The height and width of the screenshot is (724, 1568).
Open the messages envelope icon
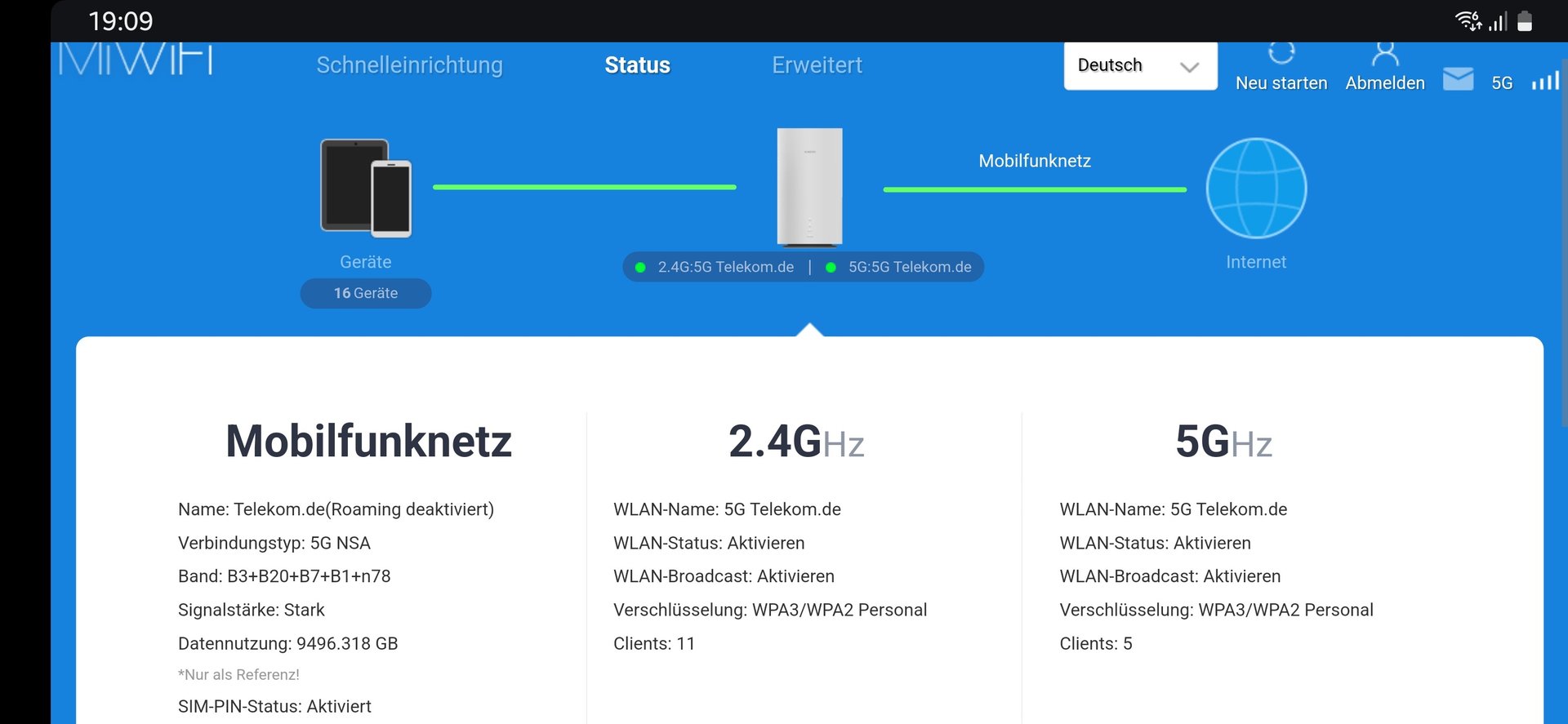point(1458,79)
